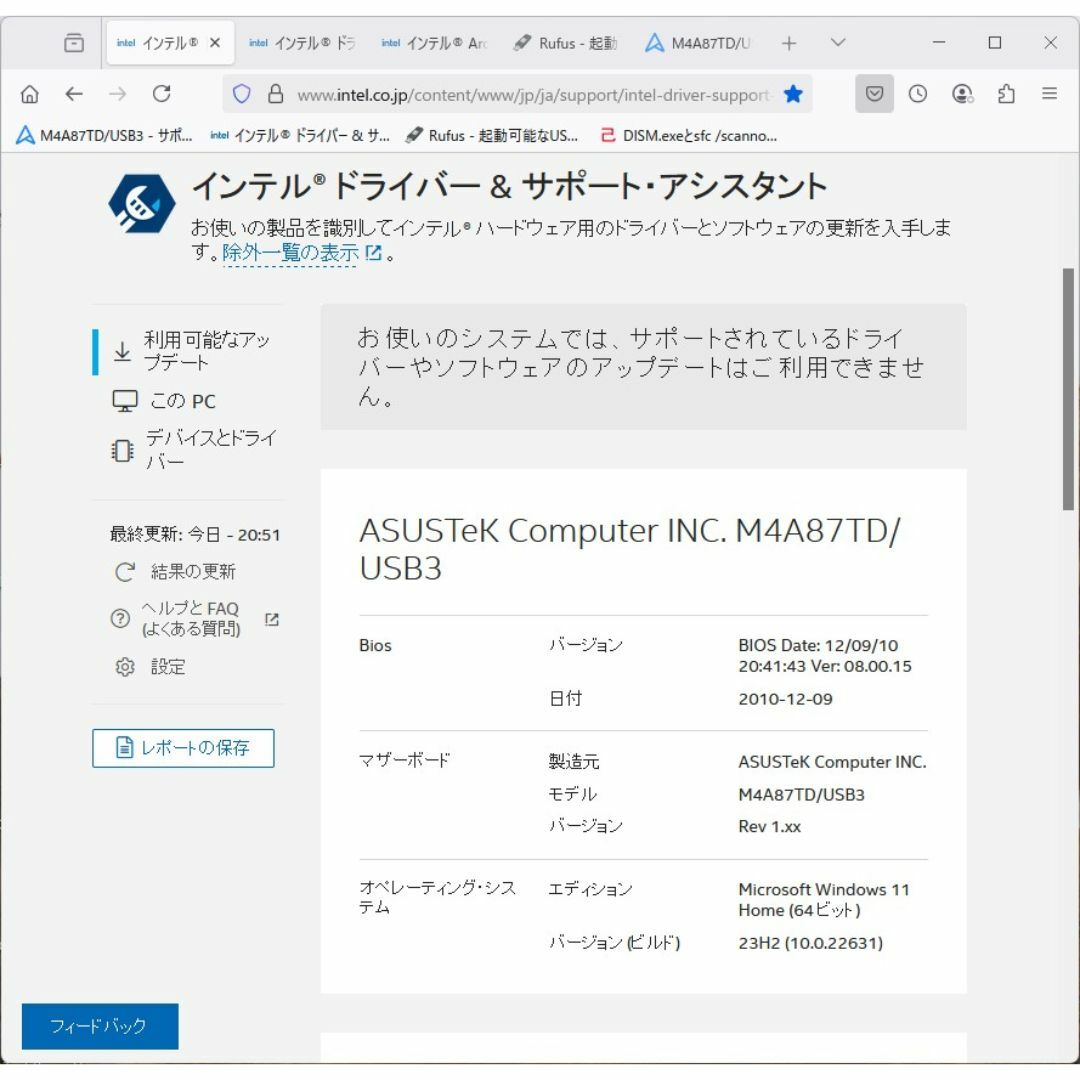Select デバイスとドライバー sidebar item
The width and height of the screenshot is (1080, 1080).
coord(194,450)
